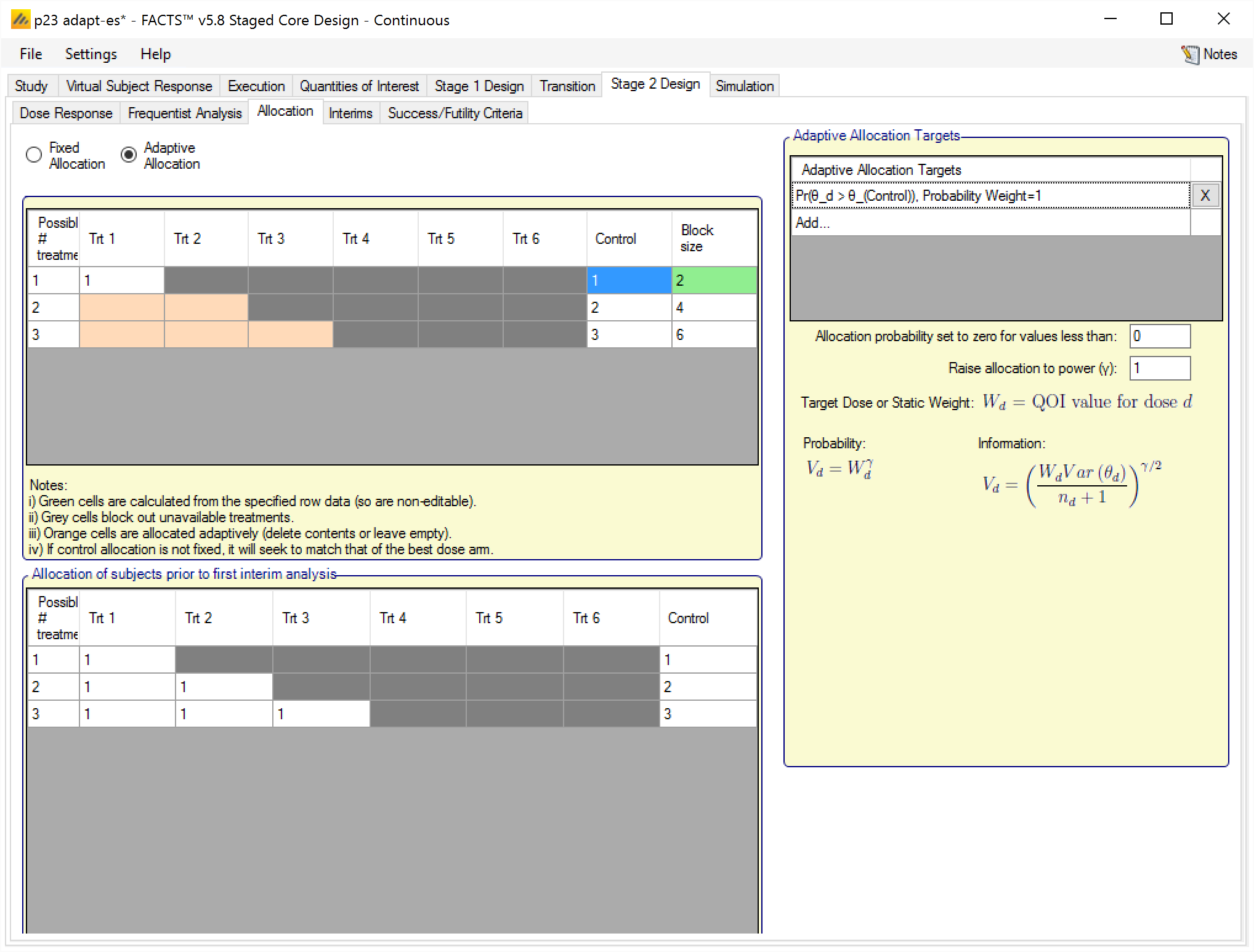Switch to Stage 1 Design tab
Screen dimensions: 1254x952
point(479,86)
